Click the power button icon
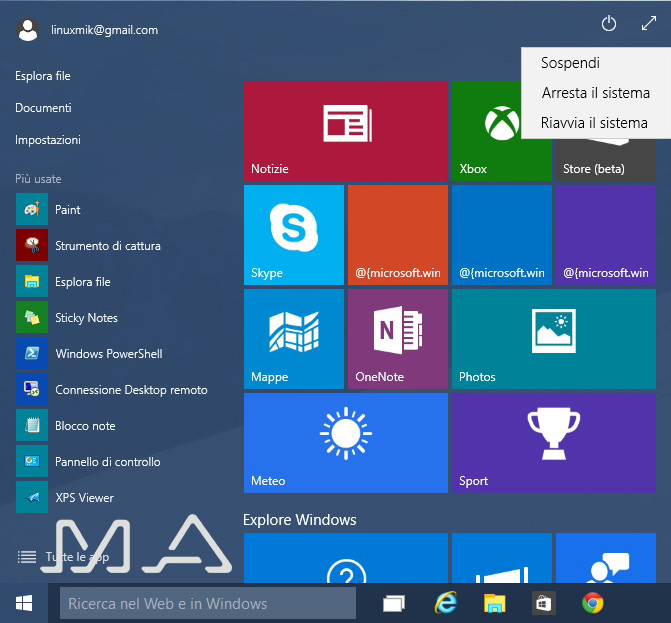 pos(609,24)
